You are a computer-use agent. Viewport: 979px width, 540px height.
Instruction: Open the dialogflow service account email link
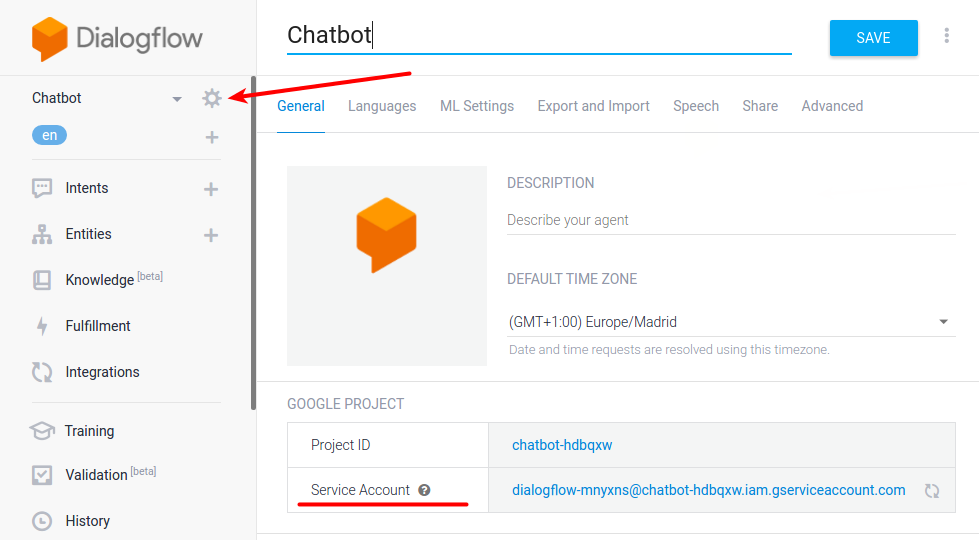point(709,490)
